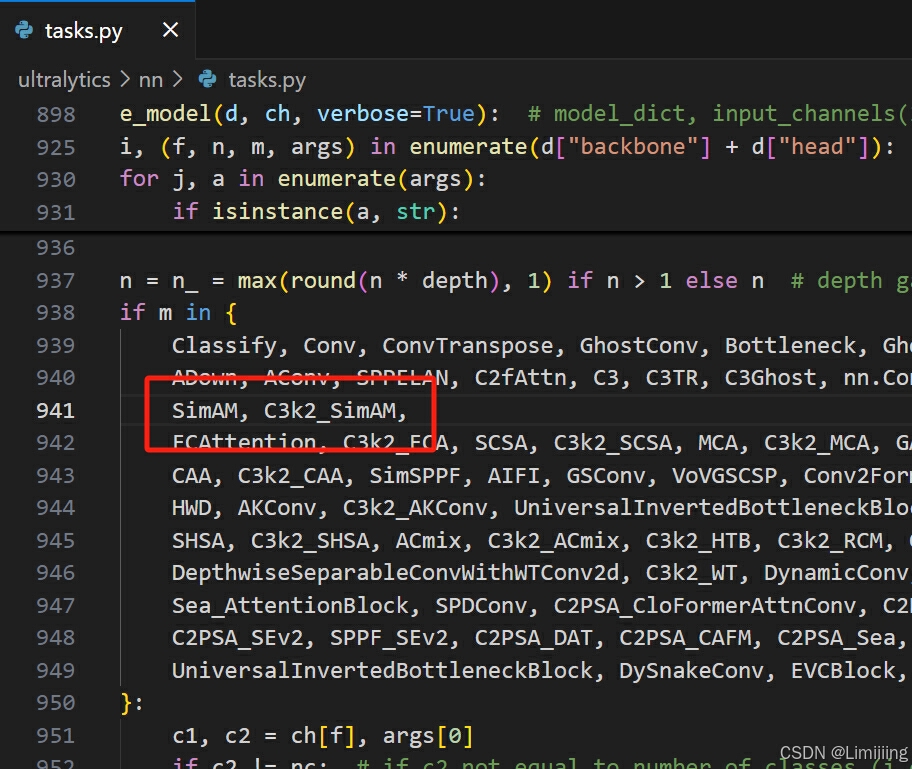Screen dimensions: 912x769
Task: Open the nn breadcrumb folder
Action: tap(151, 80)
